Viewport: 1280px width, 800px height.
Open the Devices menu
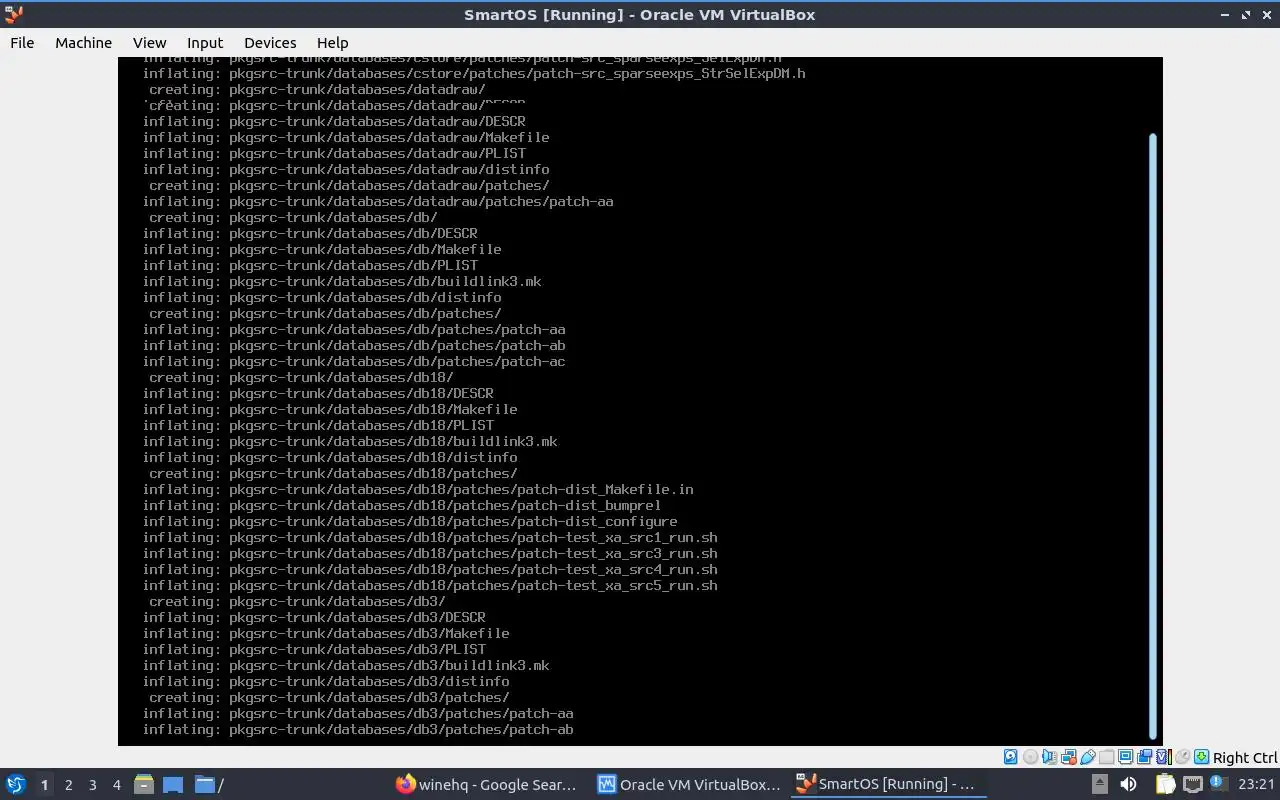(270, 42)
